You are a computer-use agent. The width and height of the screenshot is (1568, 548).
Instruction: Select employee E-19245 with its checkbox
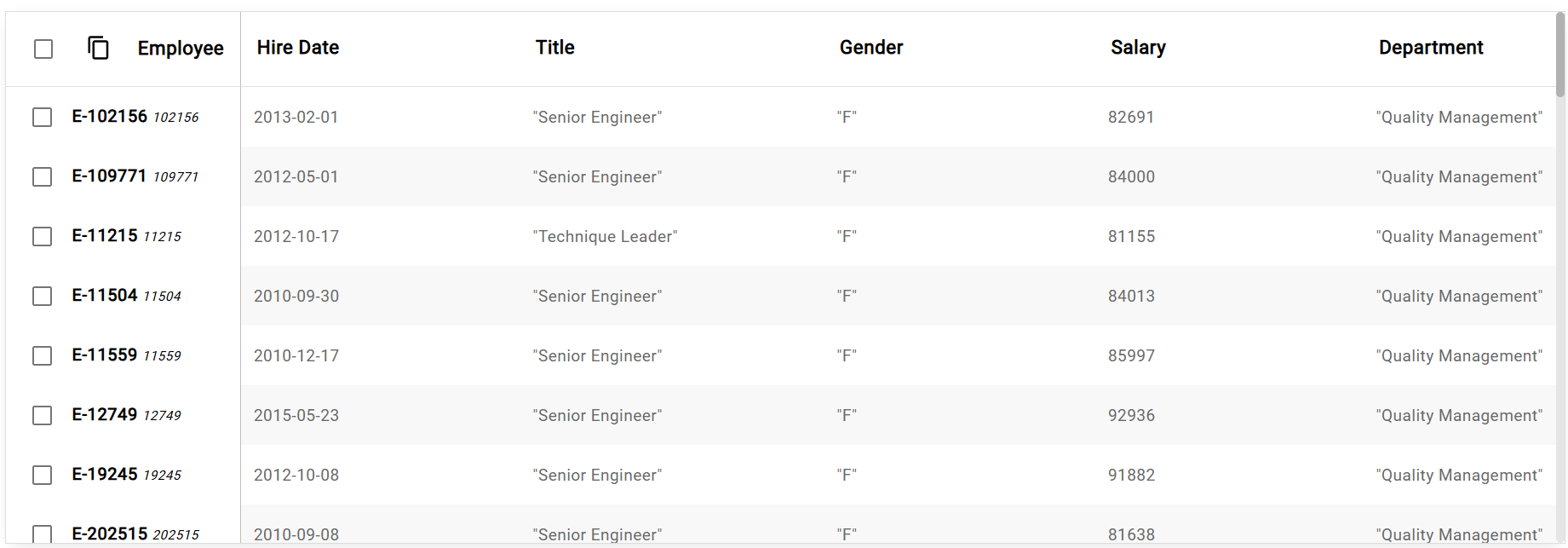point(42,475)
